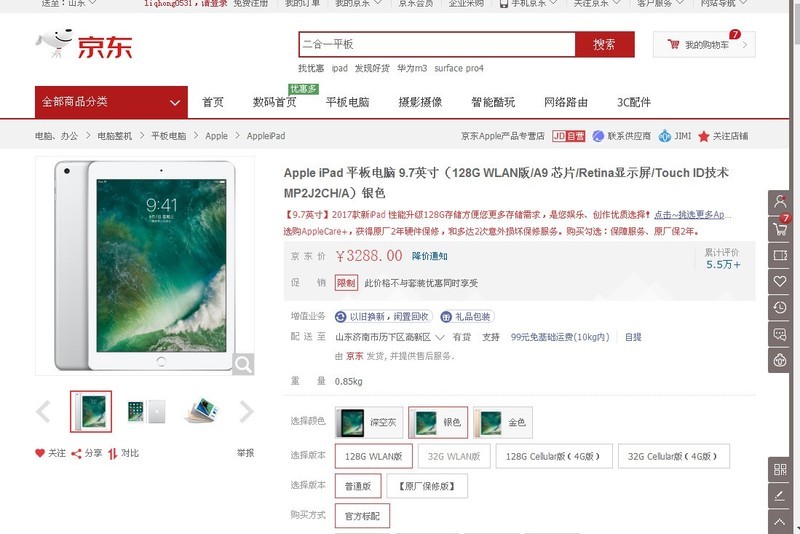Click the next thumbnail arrow
Viewport: 800px width, 534px height.
pos(246,412)
